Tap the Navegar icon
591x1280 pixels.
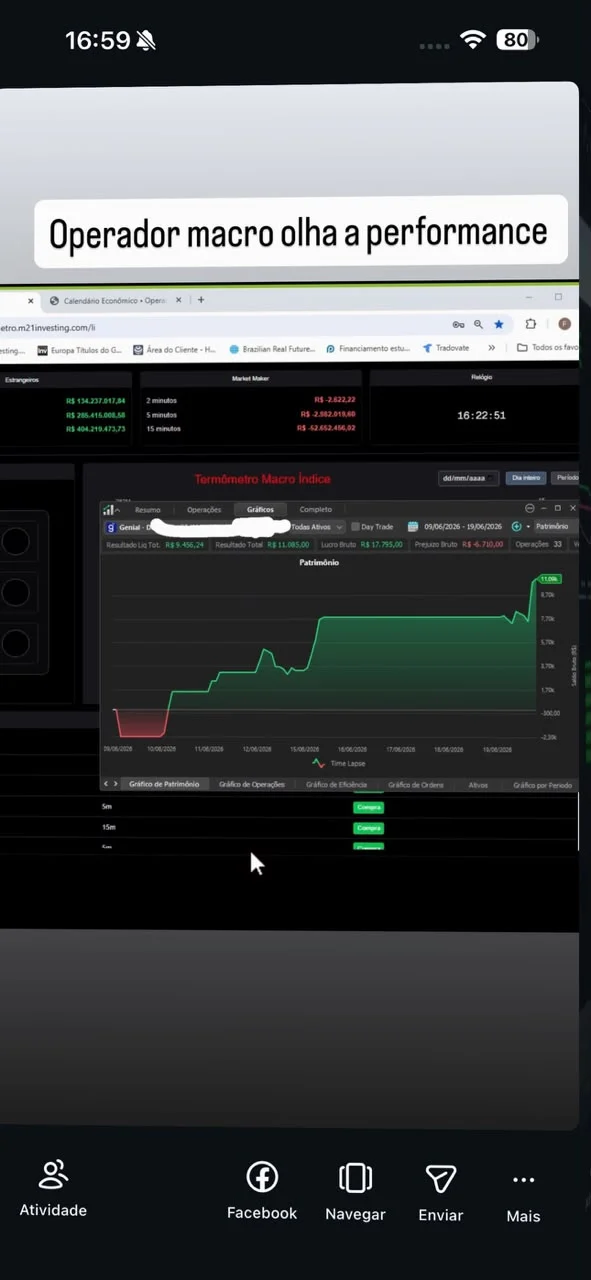[x=355, y=1178]
